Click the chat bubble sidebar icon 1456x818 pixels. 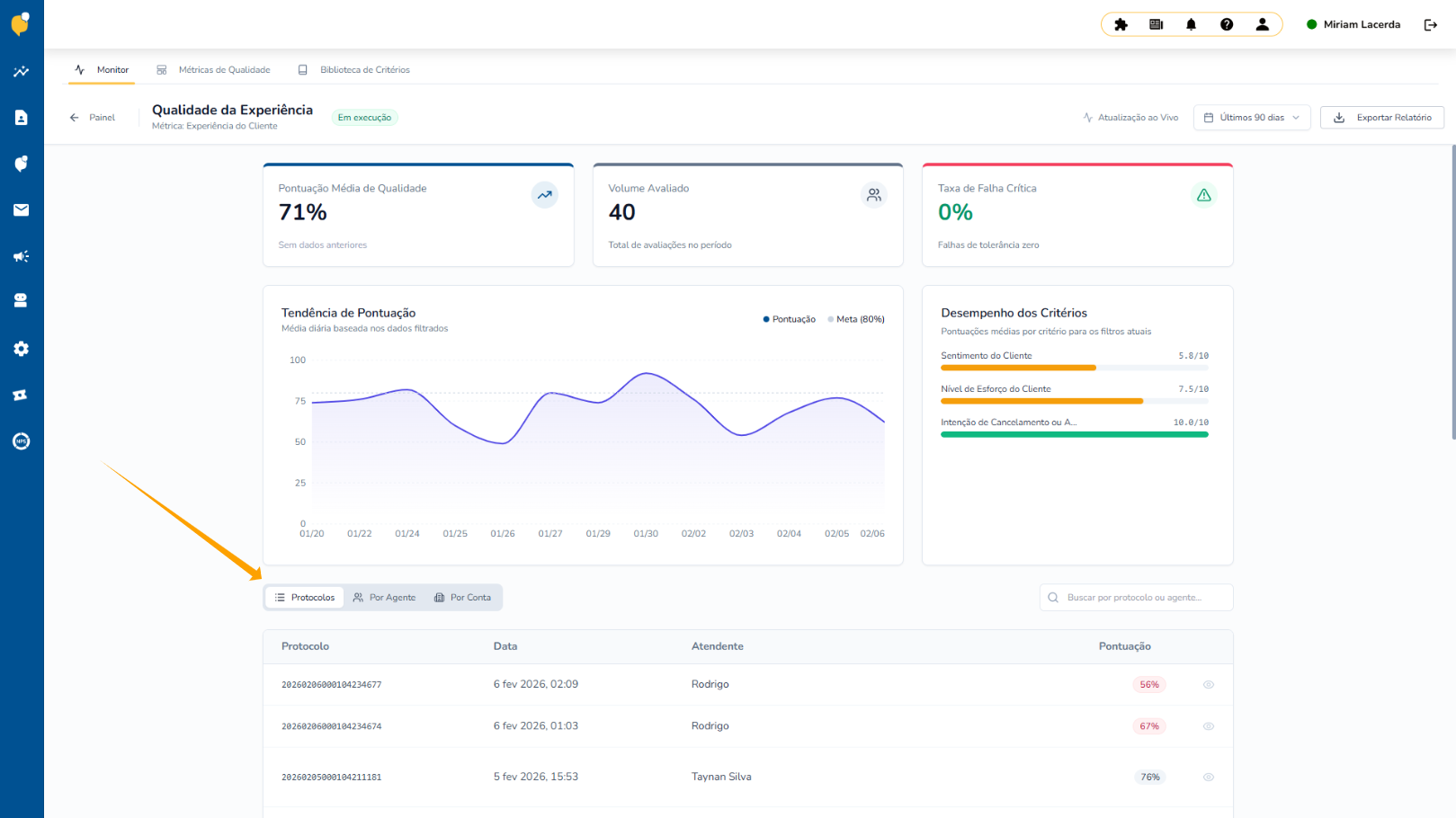point(21,164)
